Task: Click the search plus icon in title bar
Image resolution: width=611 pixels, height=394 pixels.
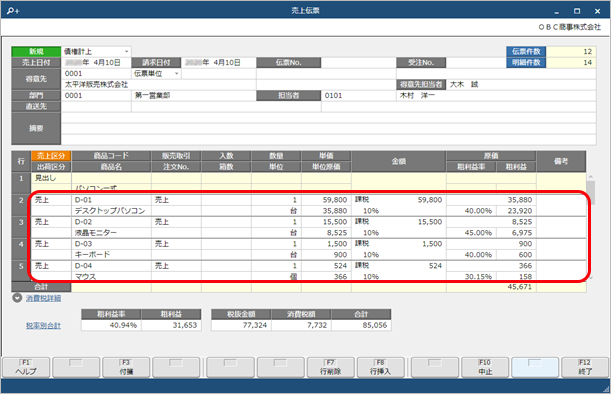Action: coord(13,11)
